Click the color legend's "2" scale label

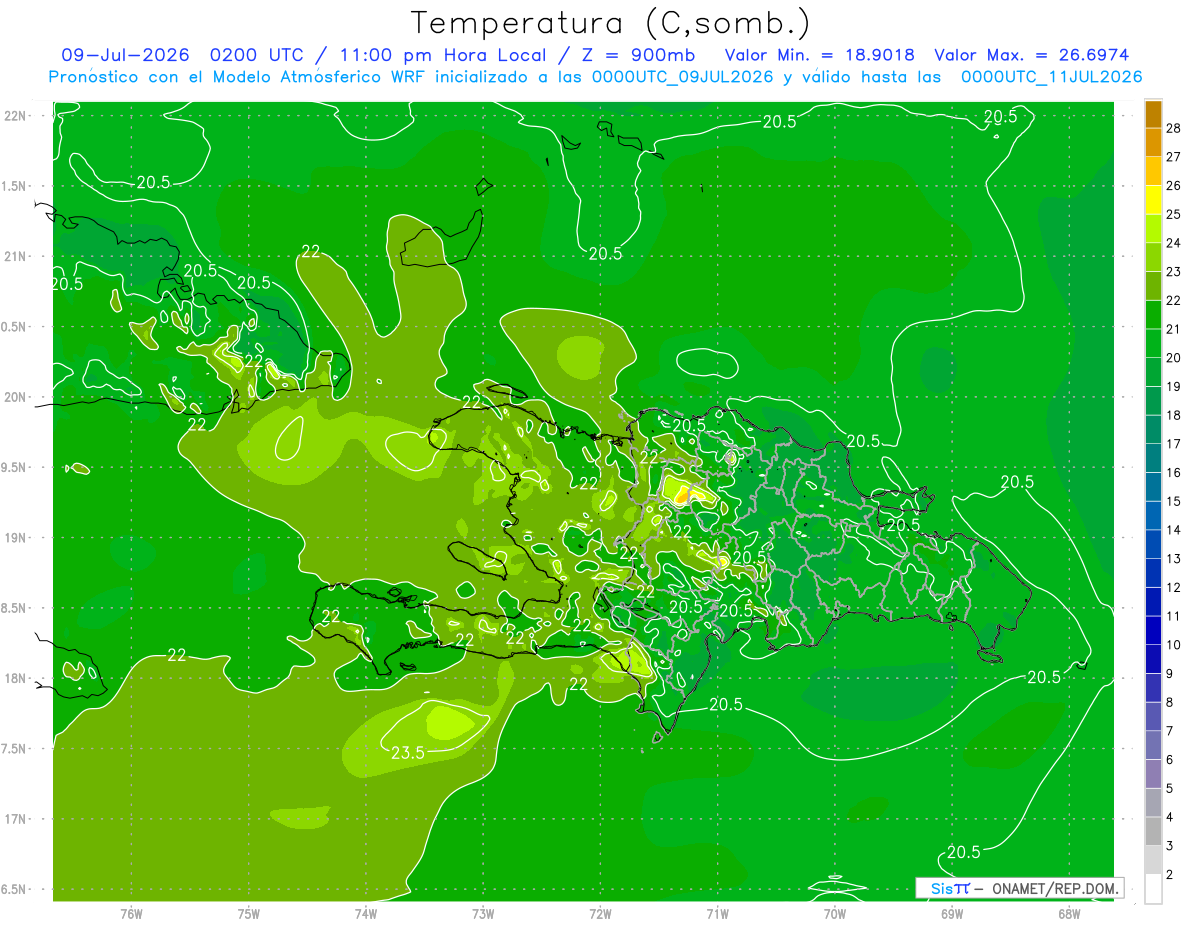[1170, 875]
